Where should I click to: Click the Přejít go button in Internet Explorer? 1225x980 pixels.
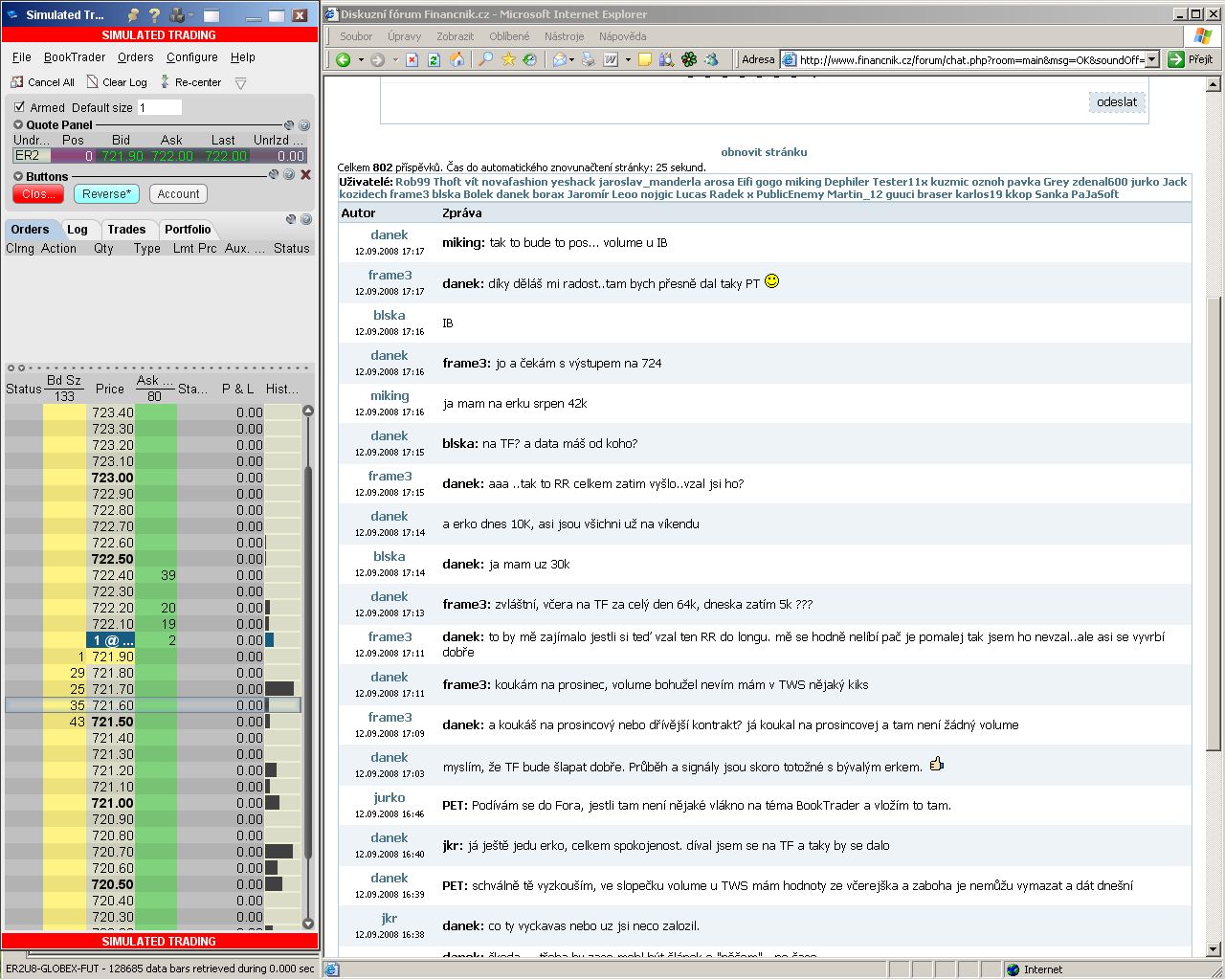click(1192, 59)
